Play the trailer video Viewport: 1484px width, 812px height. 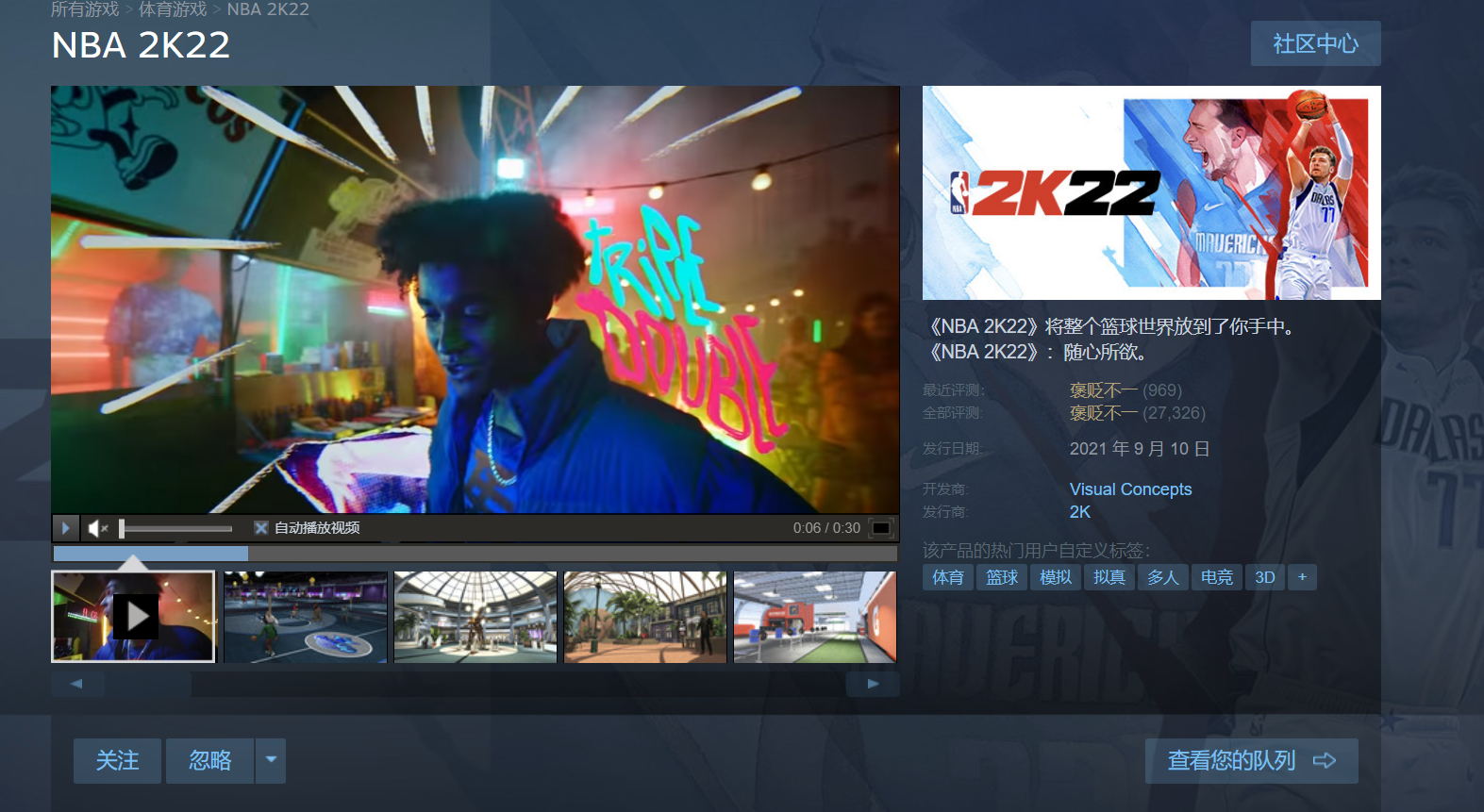(65, 528)
